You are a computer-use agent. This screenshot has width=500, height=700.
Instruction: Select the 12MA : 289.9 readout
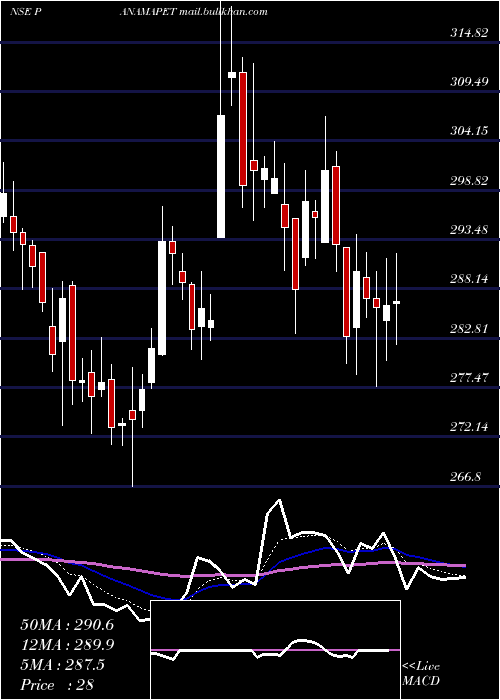67,645
